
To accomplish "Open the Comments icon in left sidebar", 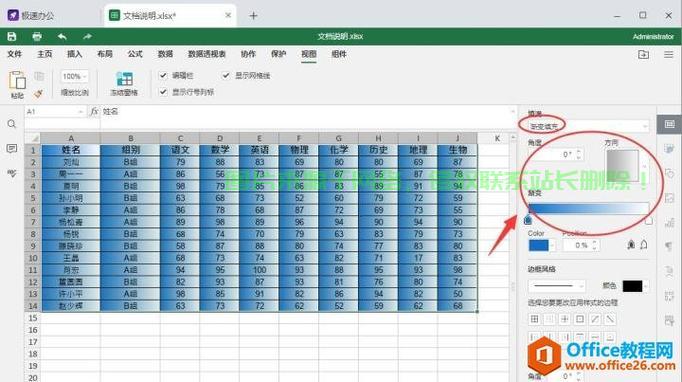I will [x=12, y=149].
